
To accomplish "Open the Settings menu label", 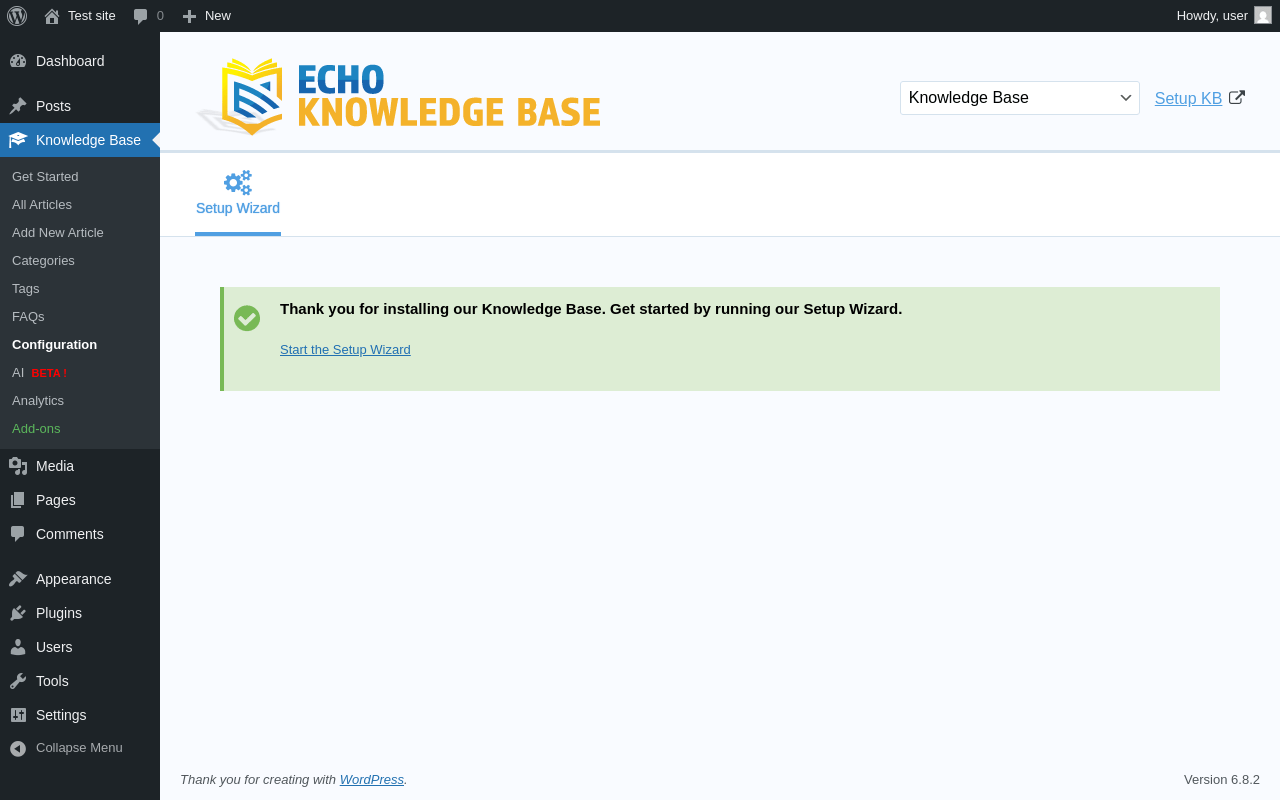I will coord(61,715).
